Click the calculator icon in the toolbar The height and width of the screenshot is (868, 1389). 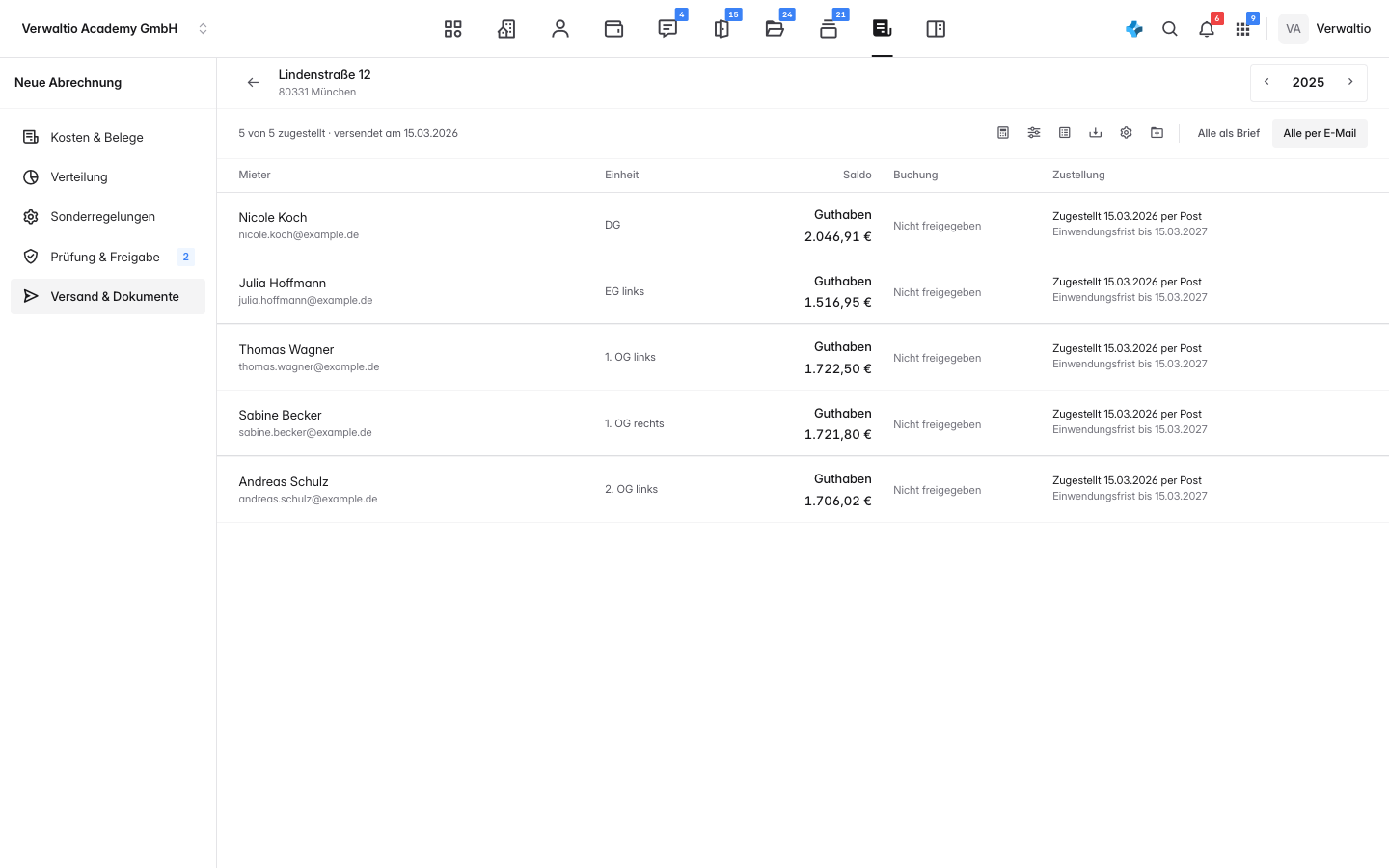pyautogui.click(x=1003, y=133)
